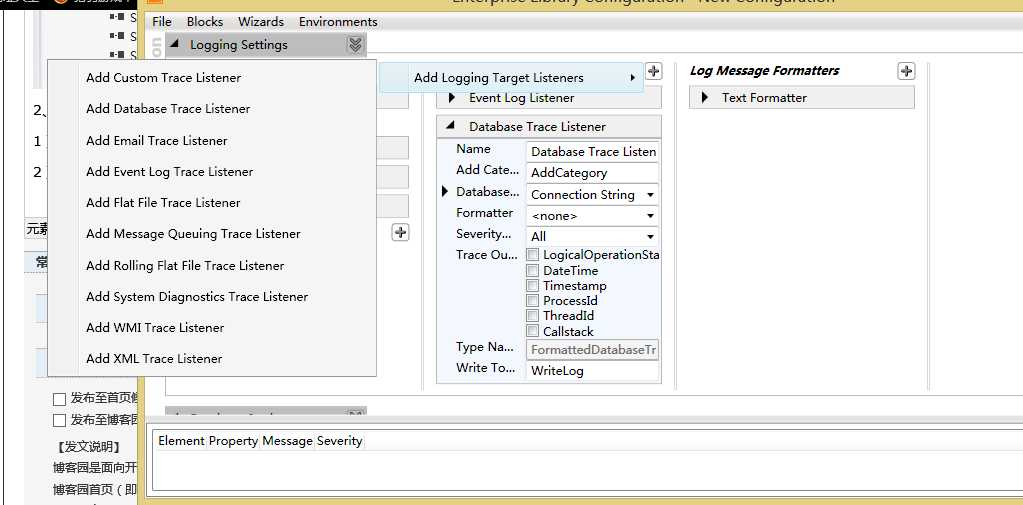Click the Property column header
The image size is (1023, 505).
[233, 441]
